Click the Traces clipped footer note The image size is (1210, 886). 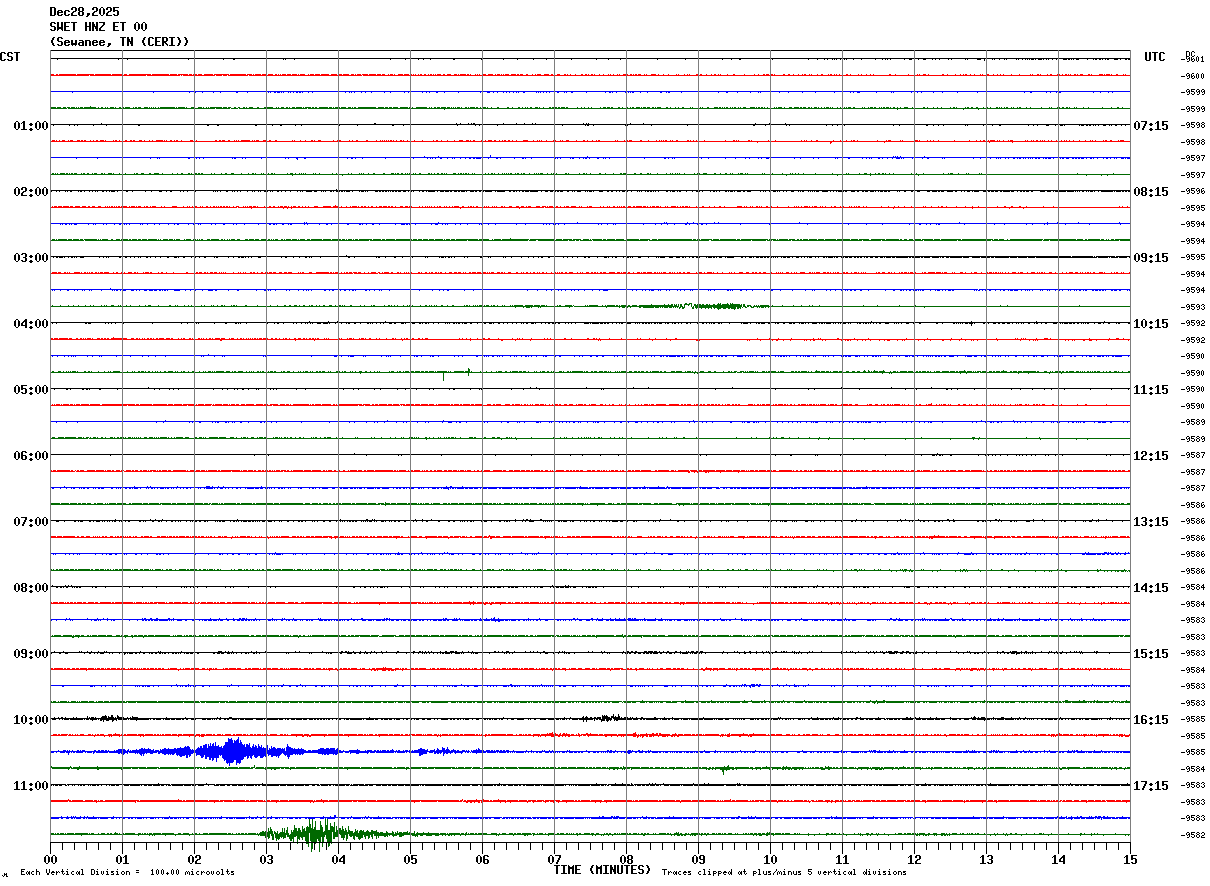784,873
